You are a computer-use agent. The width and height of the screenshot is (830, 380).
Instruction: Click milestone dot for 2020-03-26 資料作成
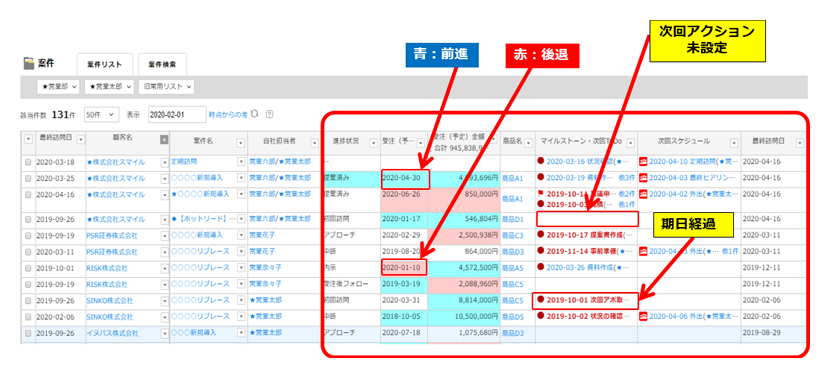[541, 267]
